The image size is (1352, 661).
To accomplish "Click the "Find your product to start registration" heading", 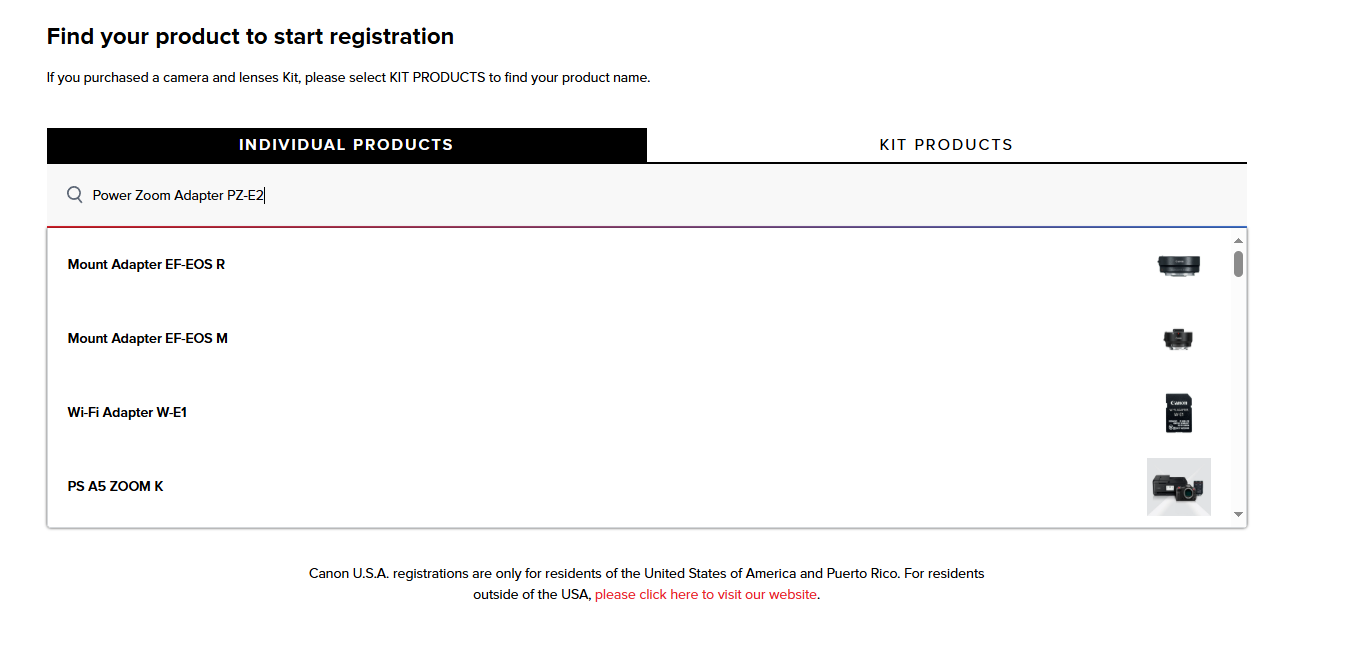I will coord(250,37).
